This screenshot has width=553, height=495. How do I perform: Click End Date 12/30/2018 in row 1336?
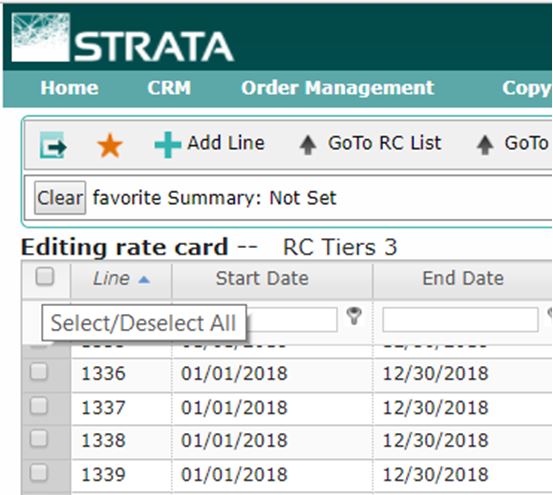[x=436, y=373]
